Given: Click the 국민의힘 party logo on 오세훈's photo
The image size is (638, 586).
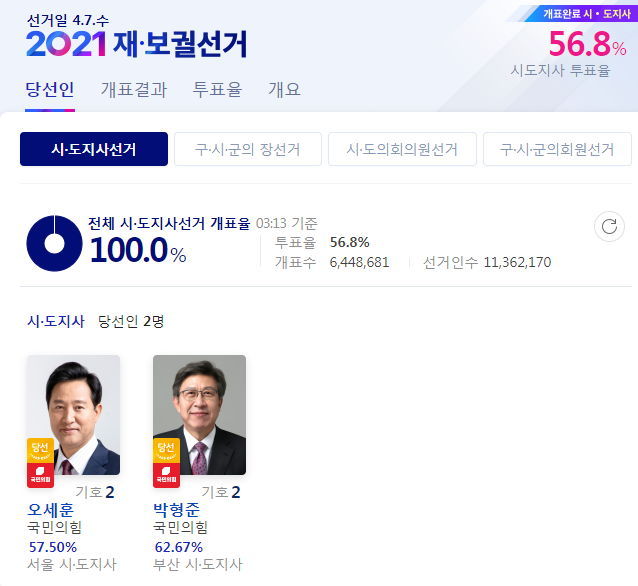Looking at the screenshot, I should 40,475.
